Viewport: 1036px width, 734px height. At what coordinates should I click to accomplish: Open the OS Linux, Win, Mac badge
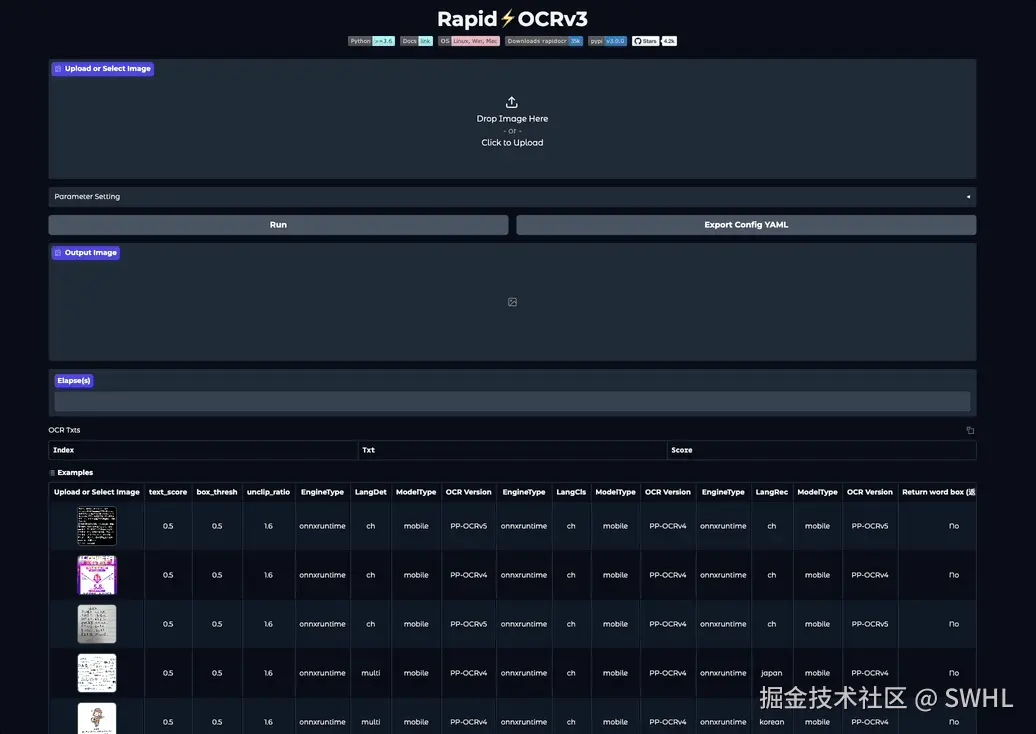[468, 41]
